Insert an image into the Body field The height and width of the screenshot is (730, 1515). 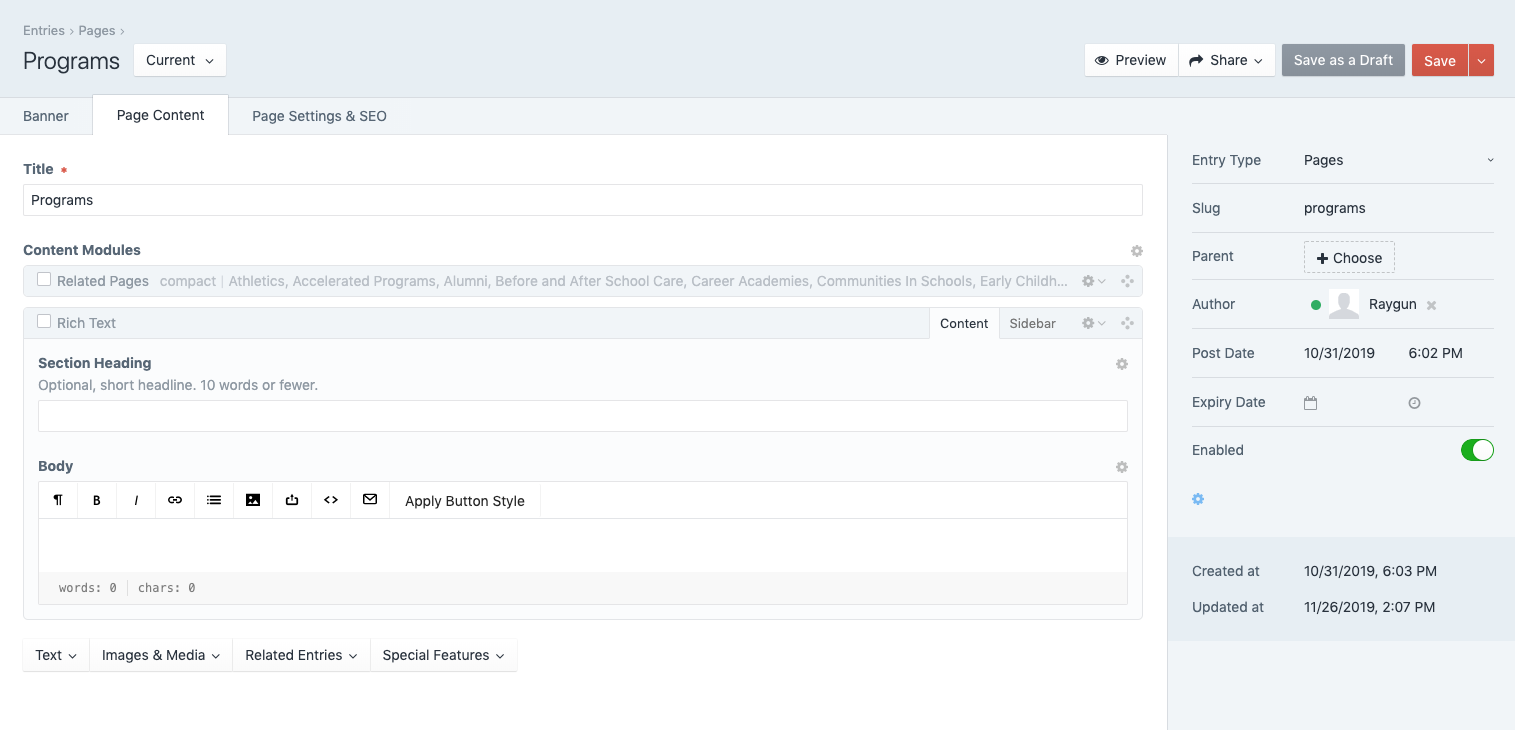(x=252, y=500)
